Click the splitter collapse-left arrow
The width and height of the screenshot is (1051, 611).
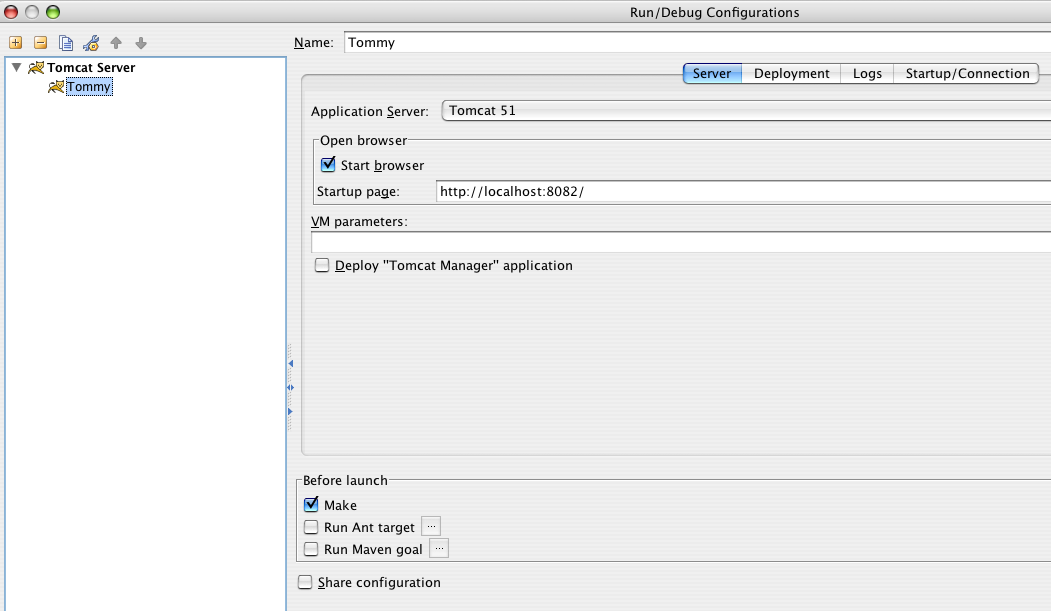(x=290, y=364)
